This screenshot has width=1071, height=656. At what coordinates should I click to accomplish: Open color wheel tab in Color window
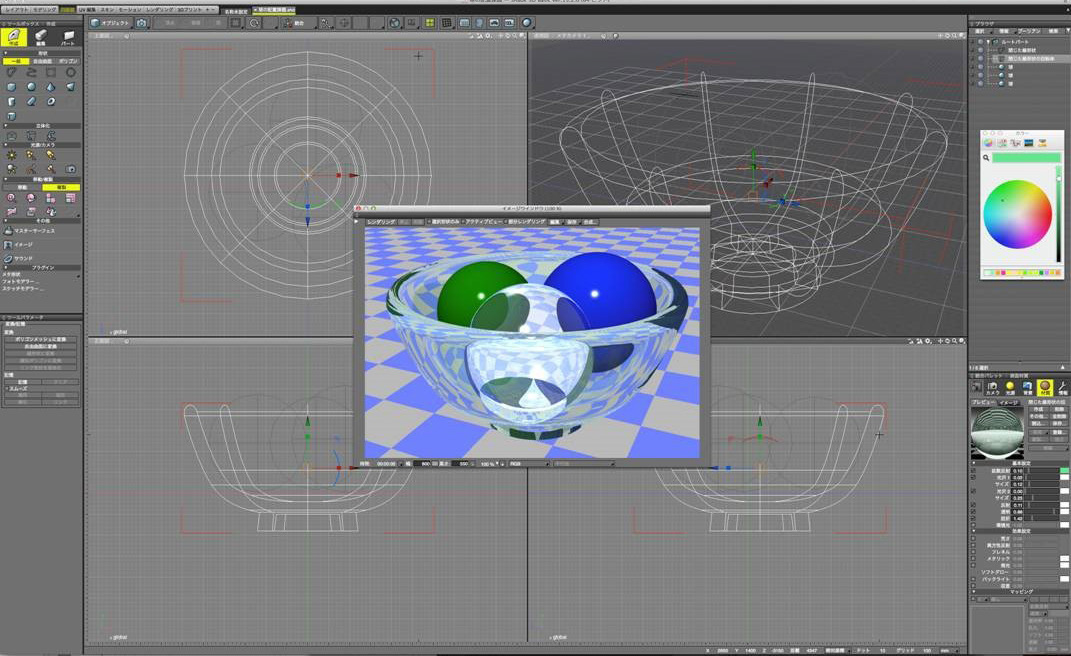click(988, 143)
